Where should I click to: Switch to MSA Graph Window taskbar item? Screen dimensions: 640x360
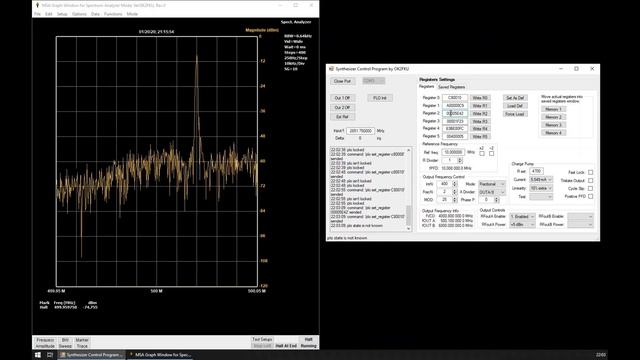click(160, 355)
